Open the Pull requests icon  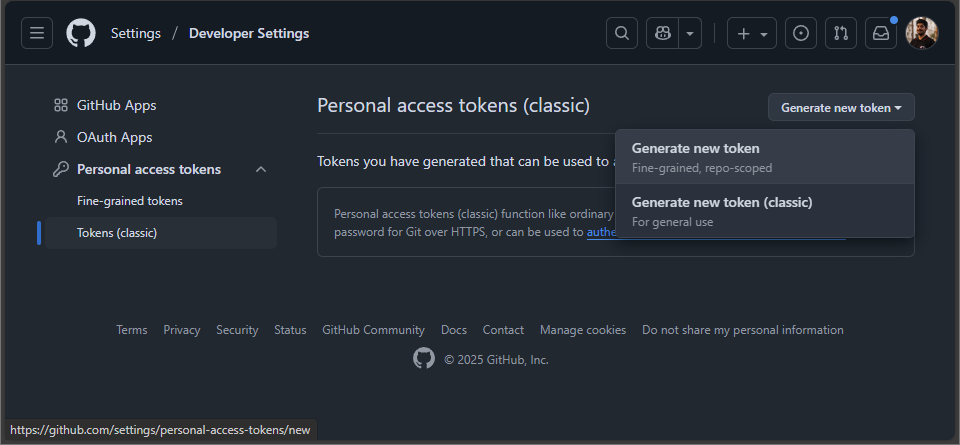click(841, 33)
